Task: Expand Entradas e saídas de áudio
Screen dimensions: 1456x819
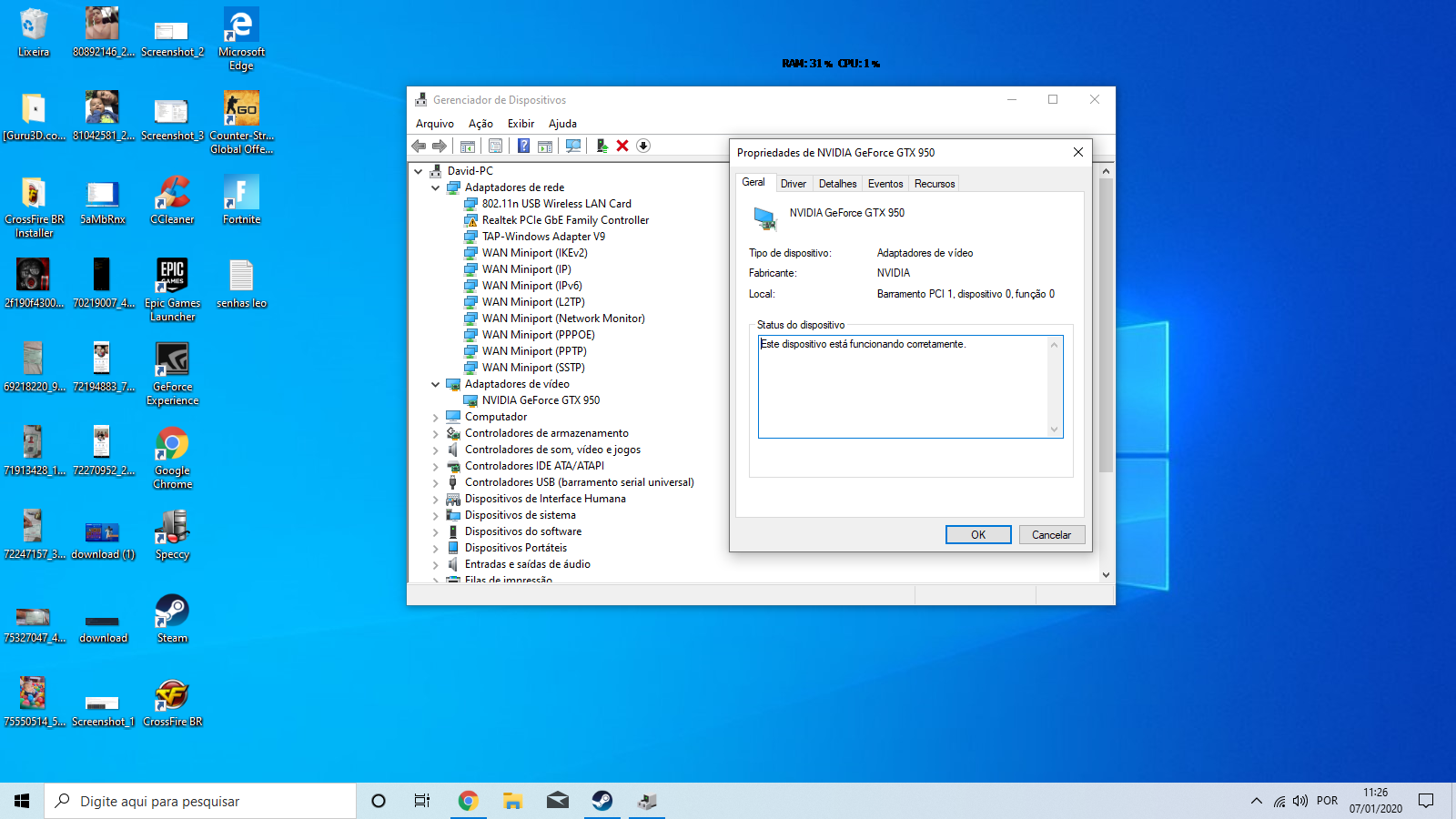Action: 436,564
